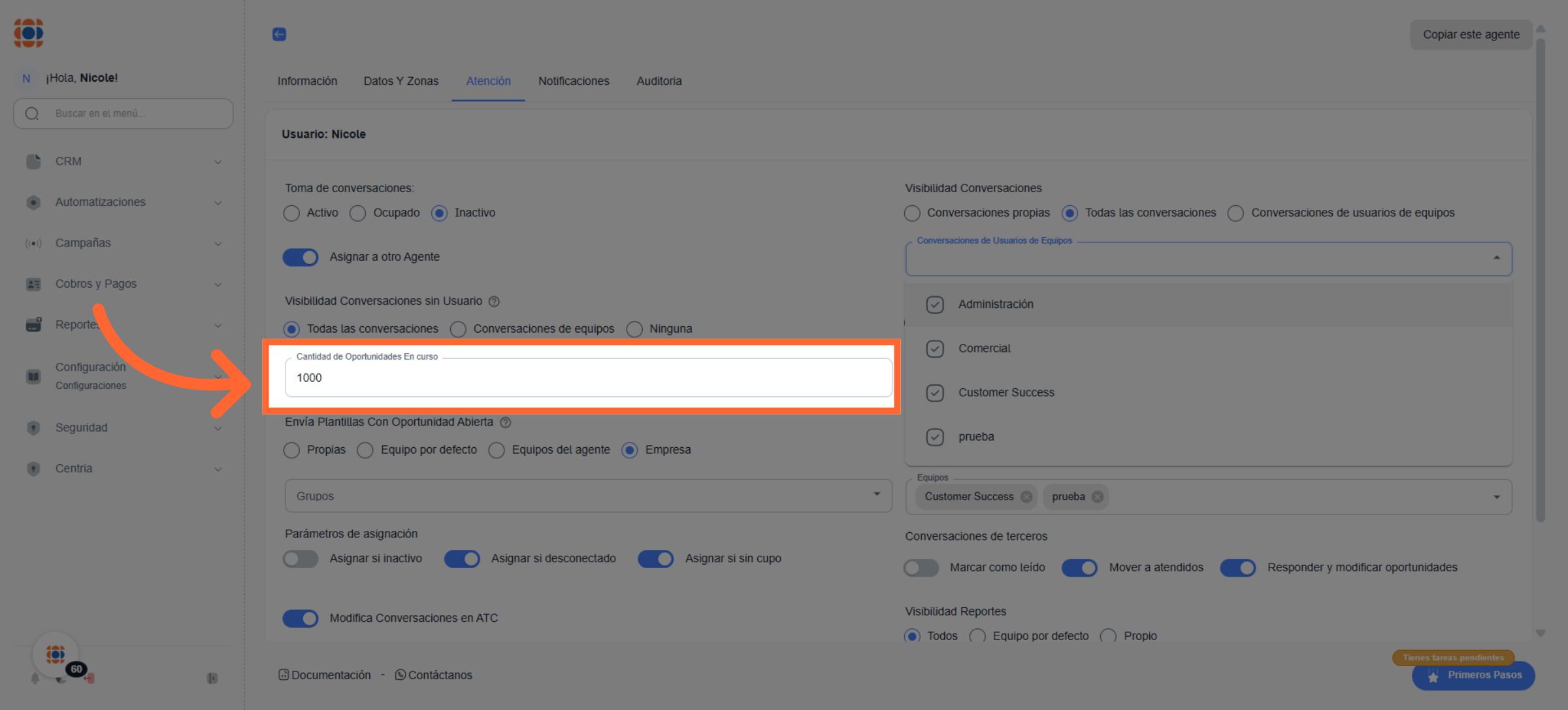Click Copiar este agente button
The height and width of the screenshot is (710, 1568).
1471,35
